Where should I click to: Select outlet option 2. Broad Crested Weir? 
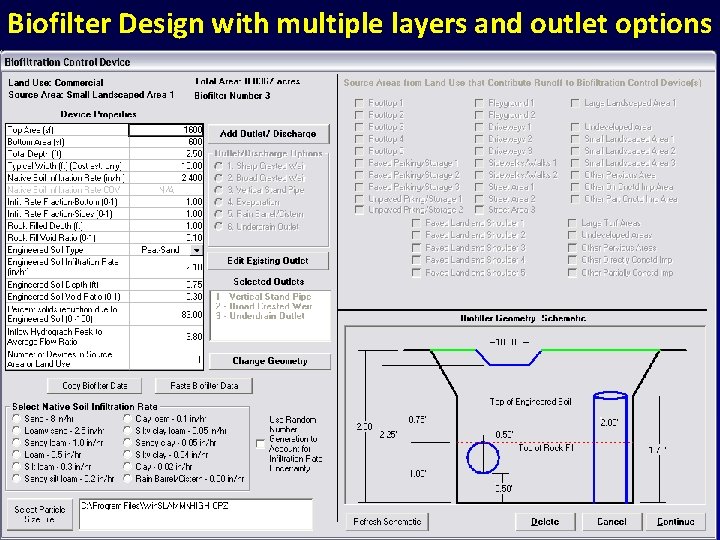(219, 178)
